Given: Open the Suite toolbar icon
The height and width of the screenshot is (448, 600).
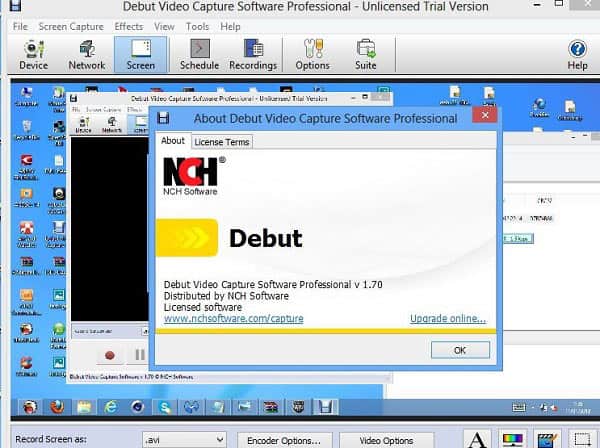Looking at the screenshot, I should tap(366, 55).
